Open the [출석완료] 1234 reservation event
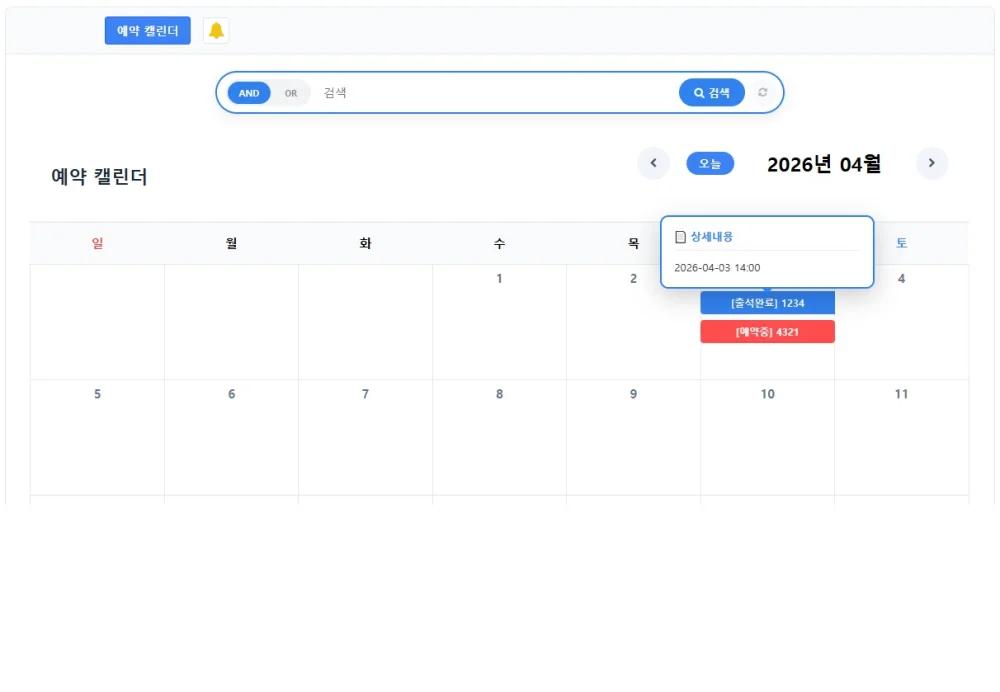The height and width of the screenshot is (692, 1000). [767, 303]
